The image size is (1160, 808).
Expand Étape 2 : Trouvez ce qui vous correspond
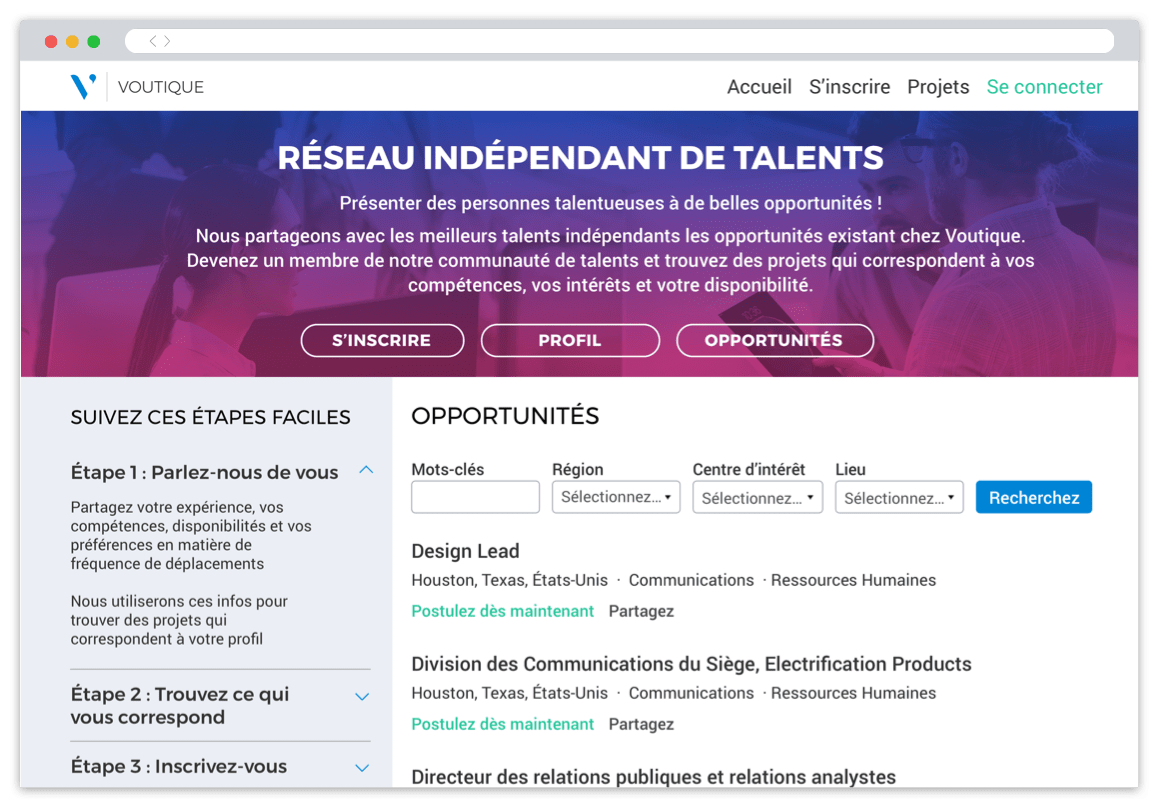pyautogui.click(x=362, y=697)
